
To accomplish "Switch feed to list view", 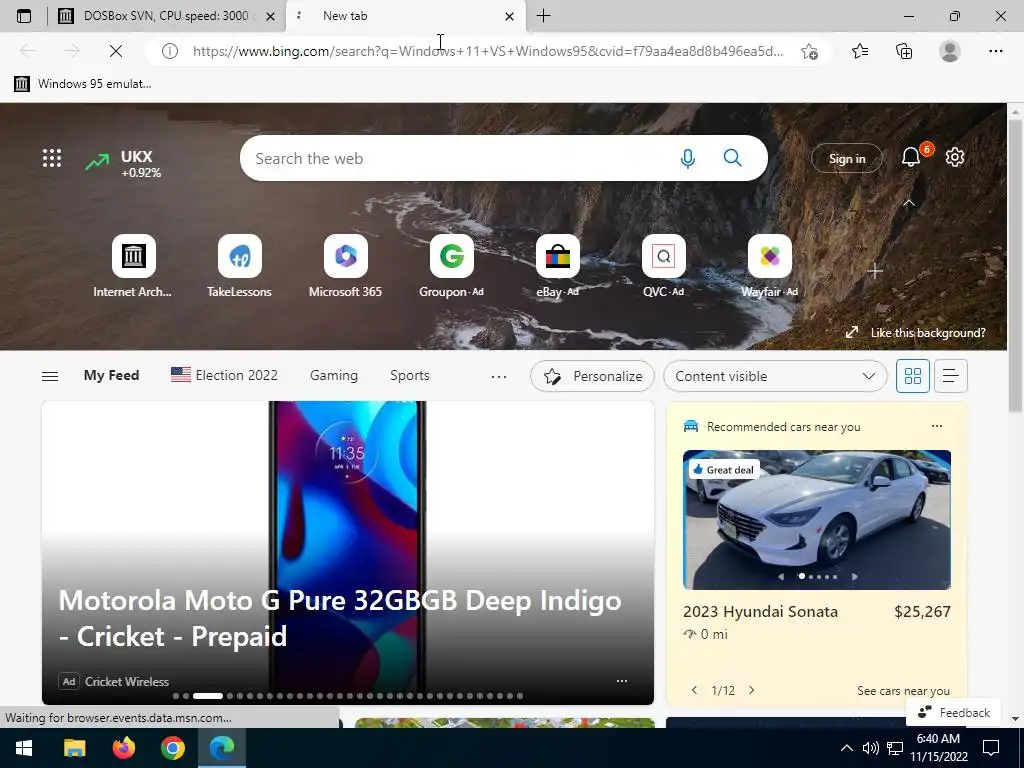I will [951, 376].
